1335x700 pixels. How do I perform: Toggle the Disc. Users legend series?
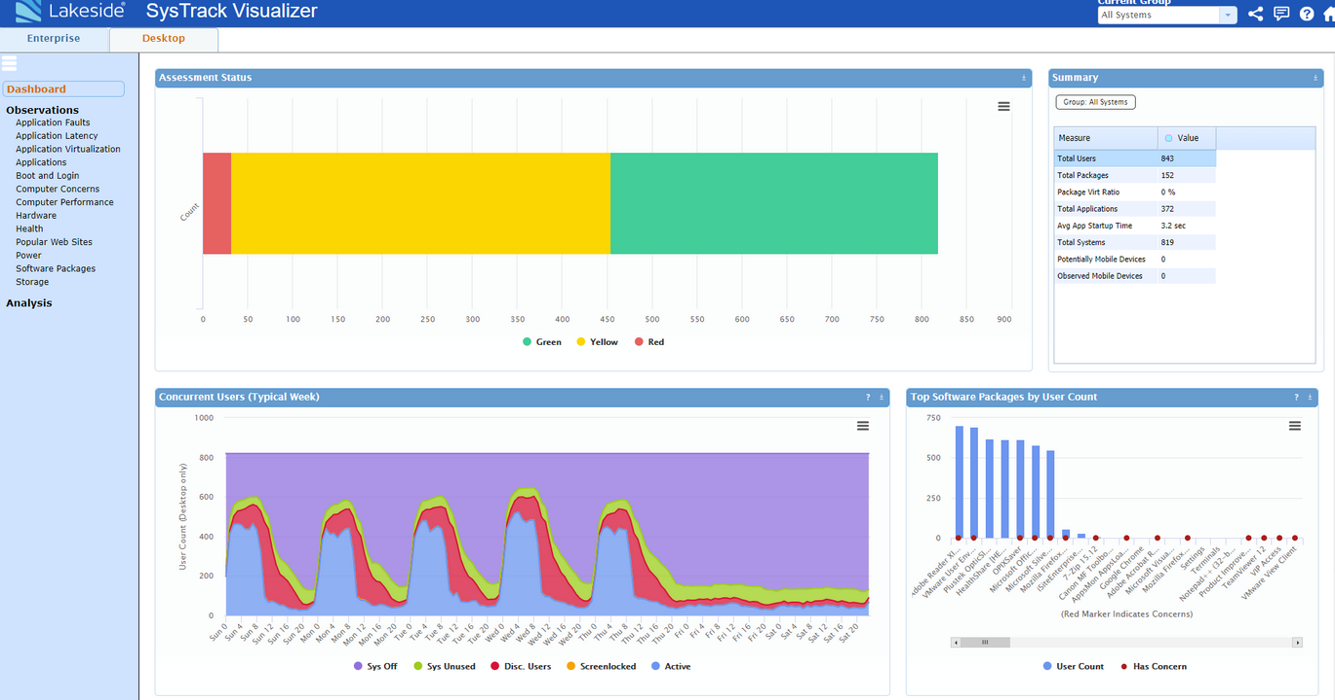tap(520, 666)
